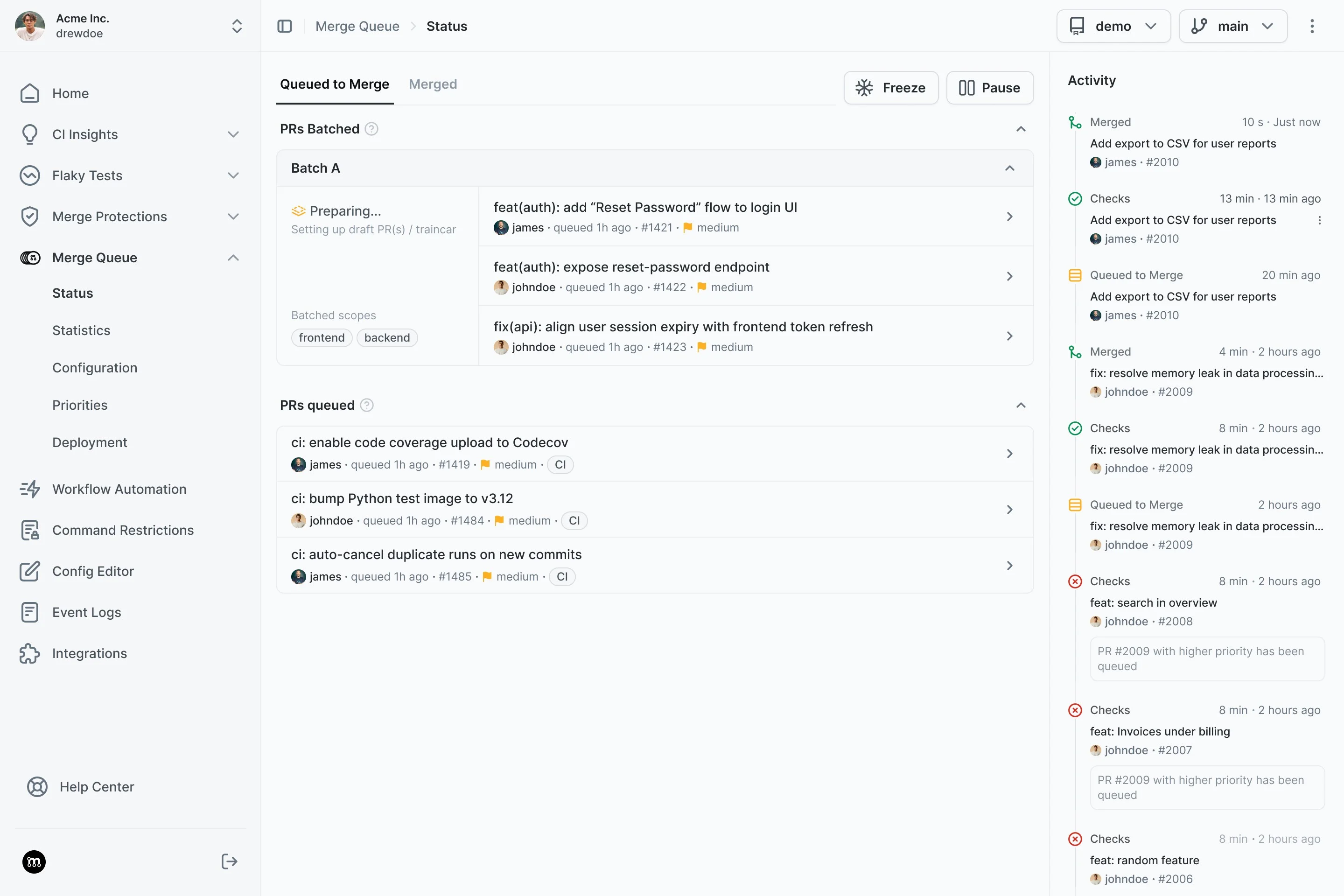Screen dimensions: 1344x896
Task: Switch to the Merged tab
Action: tap(433, 84)
